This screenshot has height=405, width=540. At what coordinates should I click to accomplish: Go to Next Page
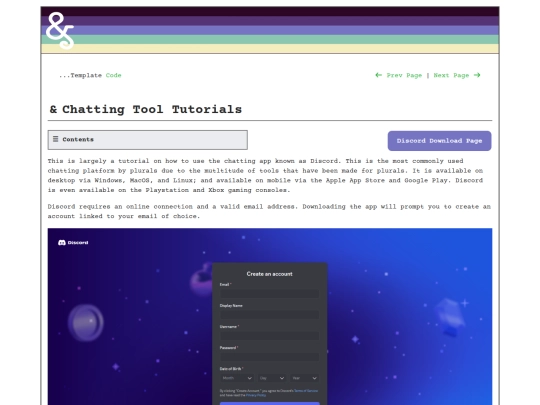[451, 75]
